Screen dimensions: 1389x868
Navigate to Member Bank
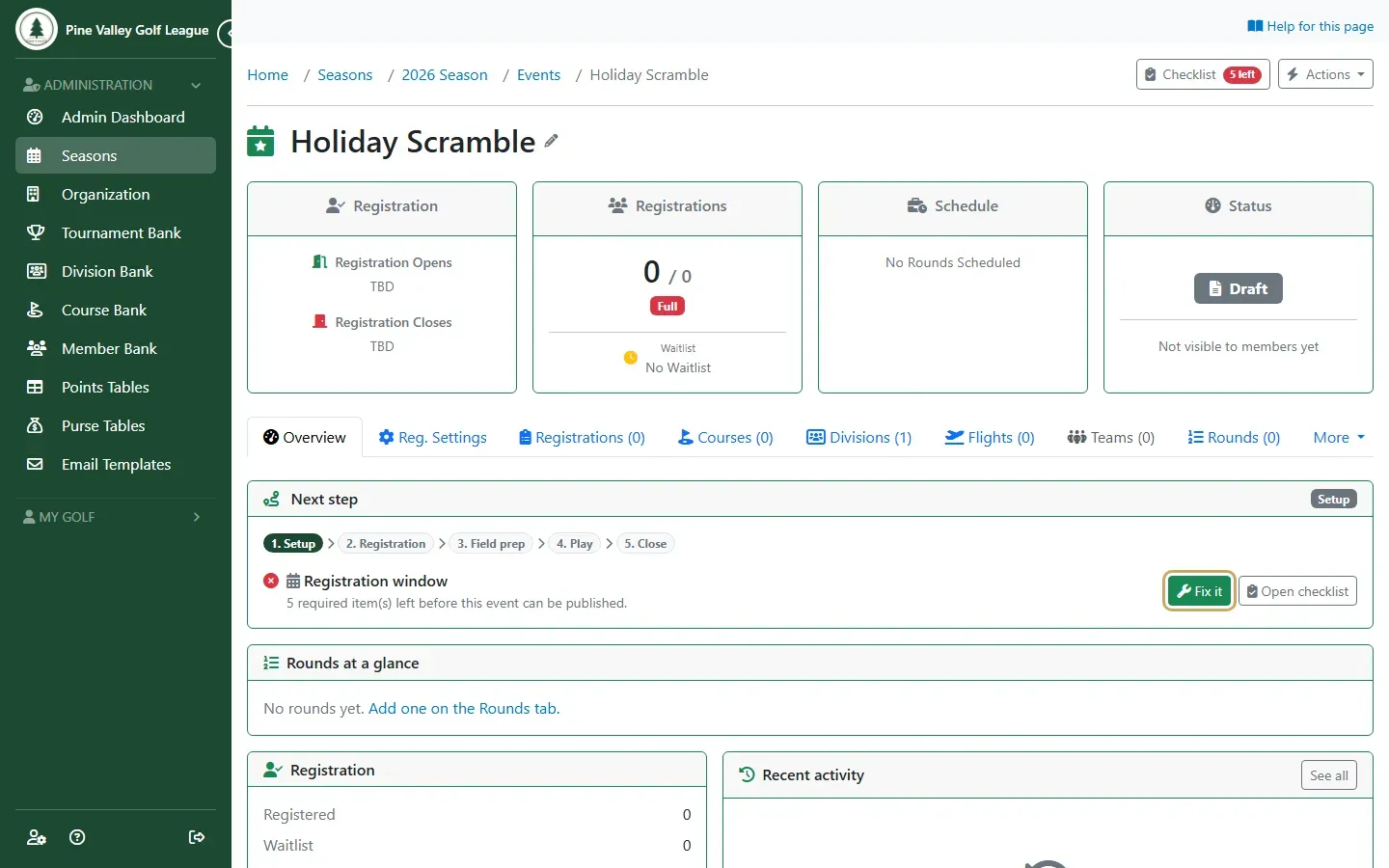tap(116, 348)
